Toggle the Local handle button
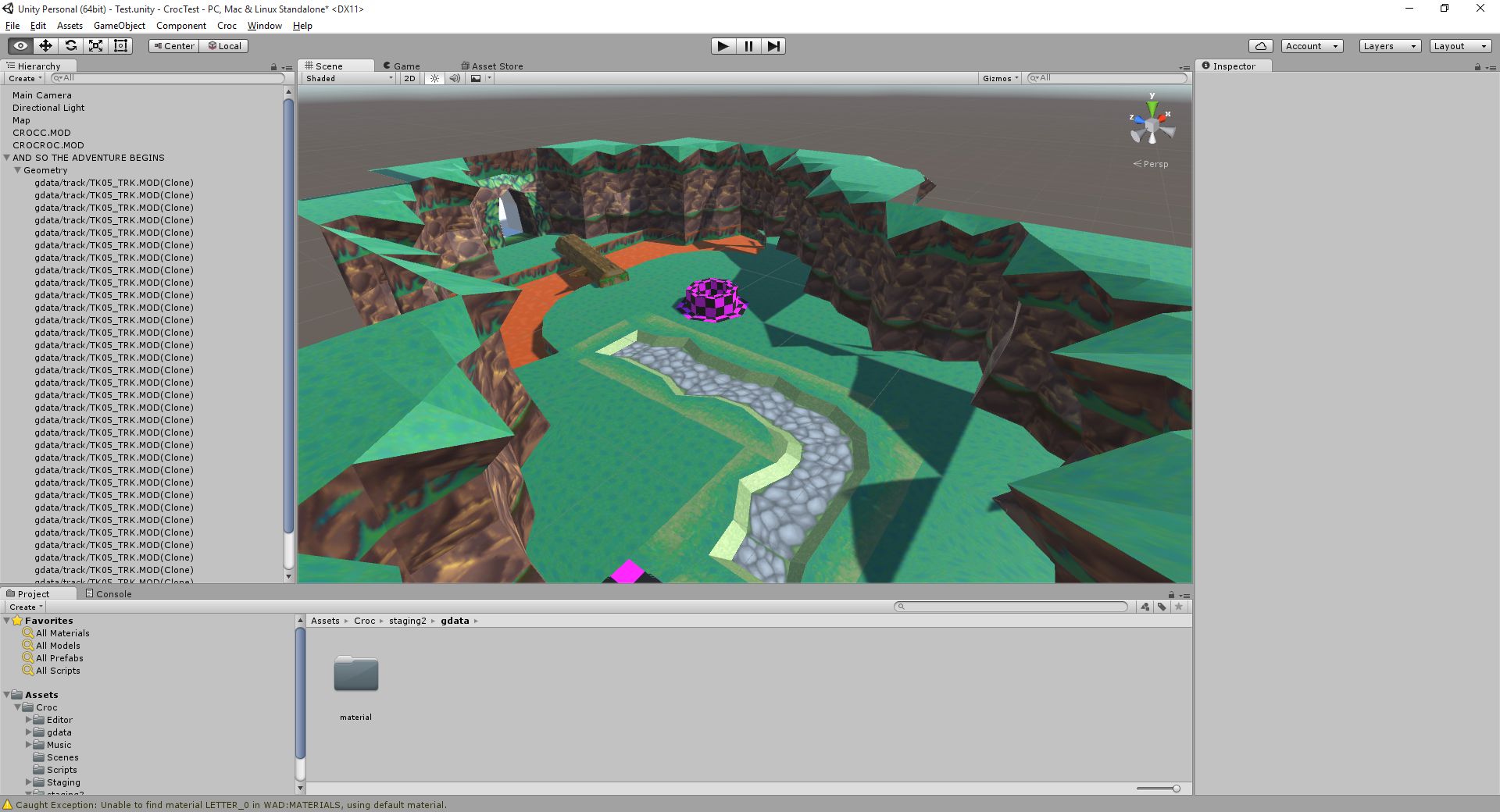 (224, 46)
